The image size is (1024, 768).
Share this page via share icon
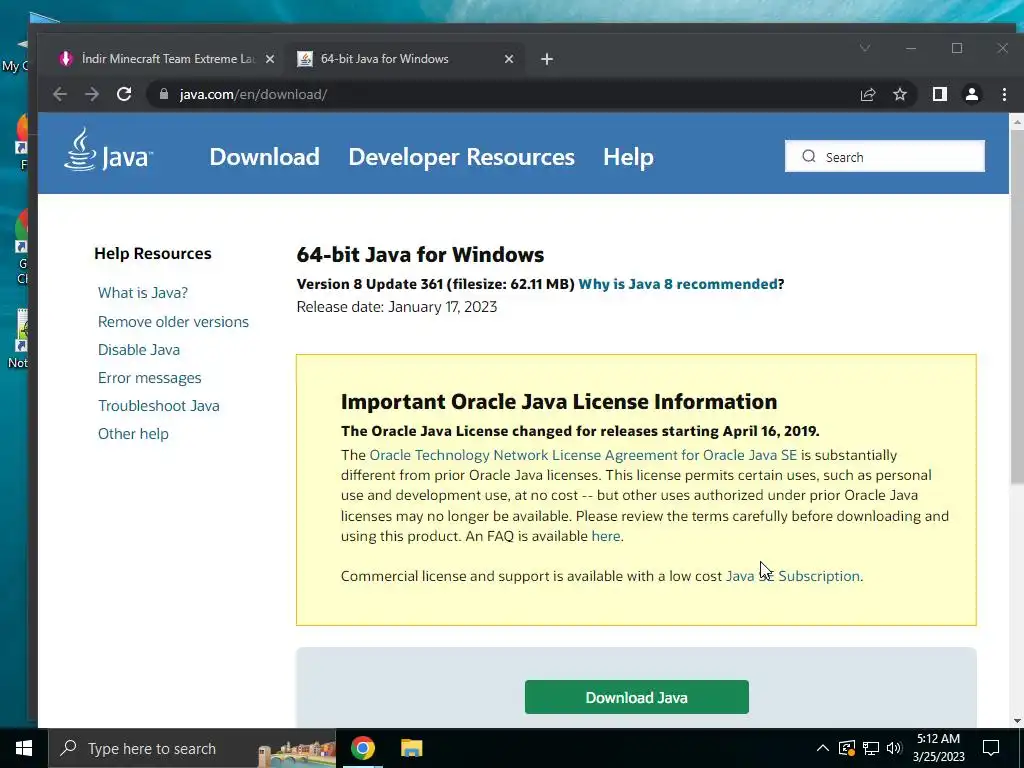click(x=868, y=94)
